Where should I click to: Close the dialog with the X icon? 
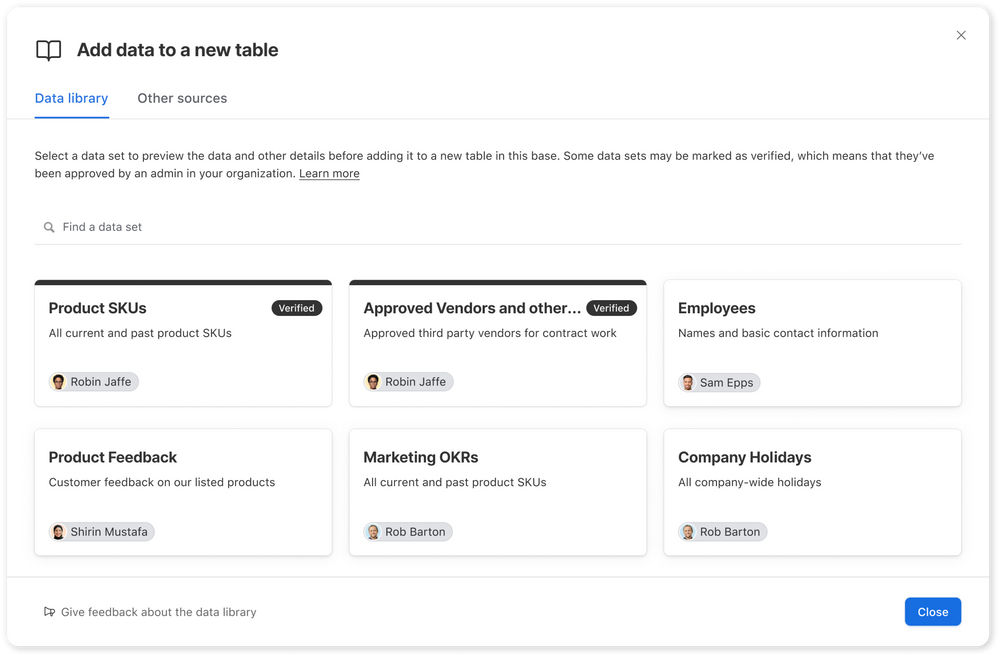click(960, 35)
